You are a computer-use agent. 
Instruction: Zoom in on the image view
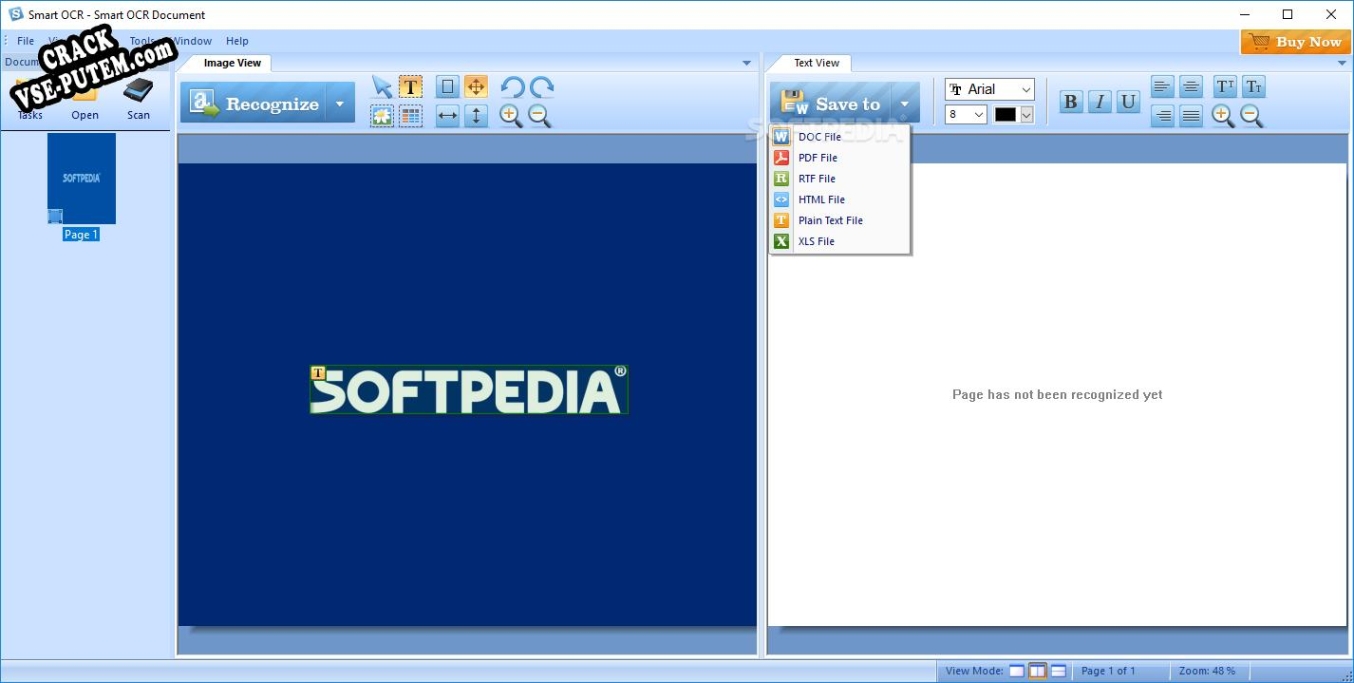(x=511, y=116)
